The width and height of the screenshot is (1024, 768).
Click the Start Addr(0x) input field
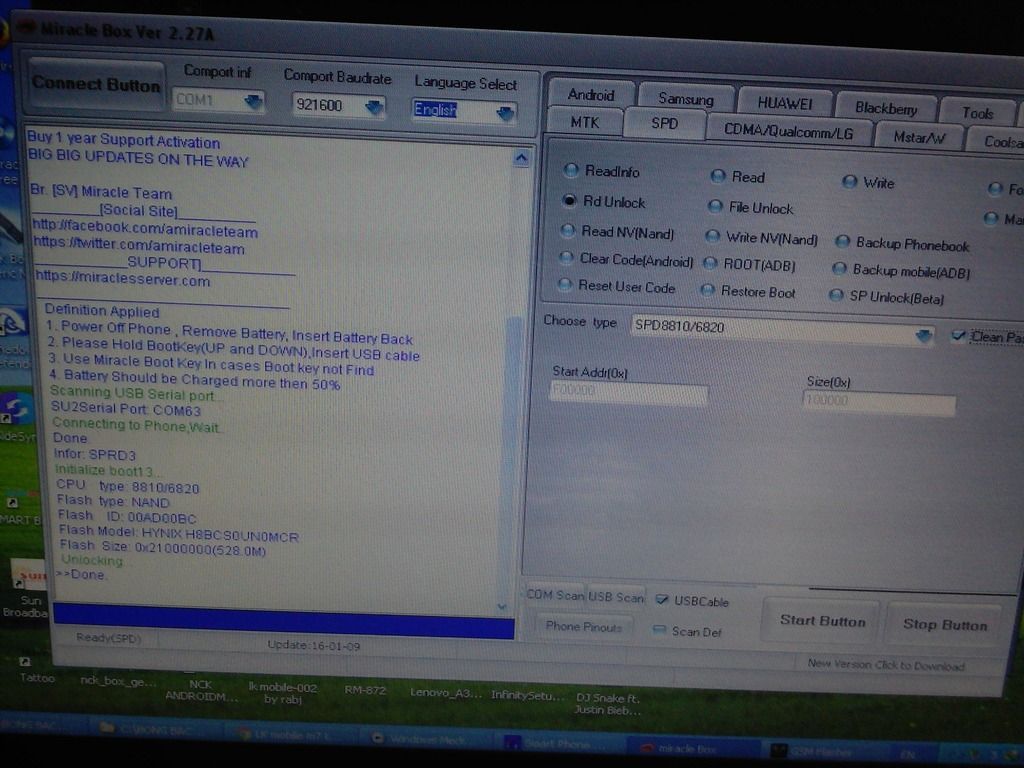(629, 392)
